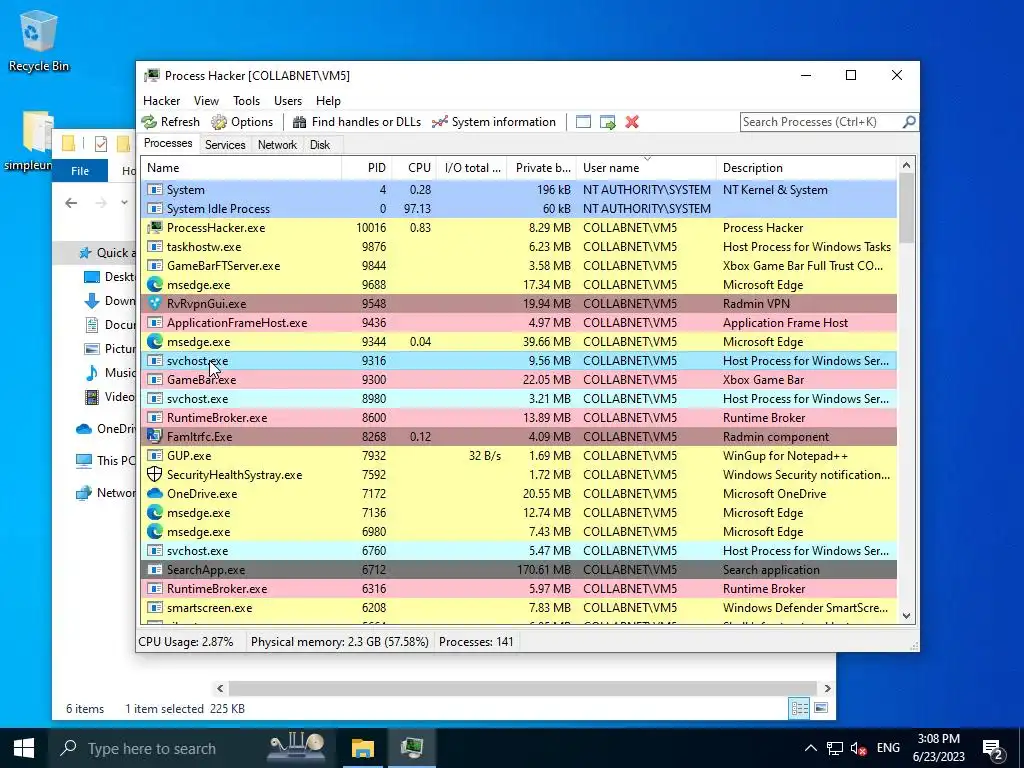The height and width of the screenshot is (768, 1024).
Task: Click the File Explorer back arrow
Action: [71, 203]
